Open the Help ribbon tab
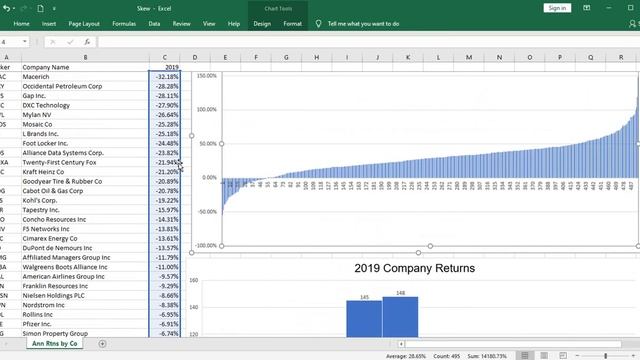 click(x=233, y=24)
